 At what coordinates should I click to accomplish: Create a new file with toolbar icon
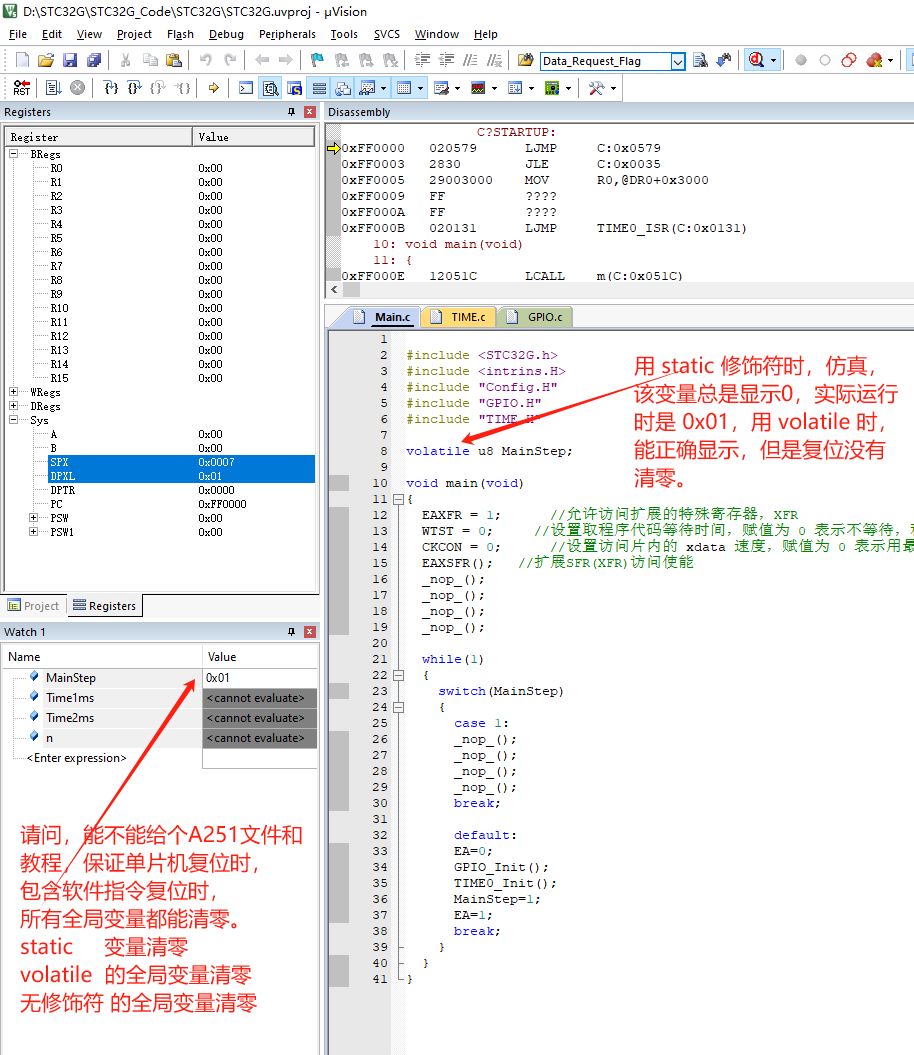coord(22,61)
